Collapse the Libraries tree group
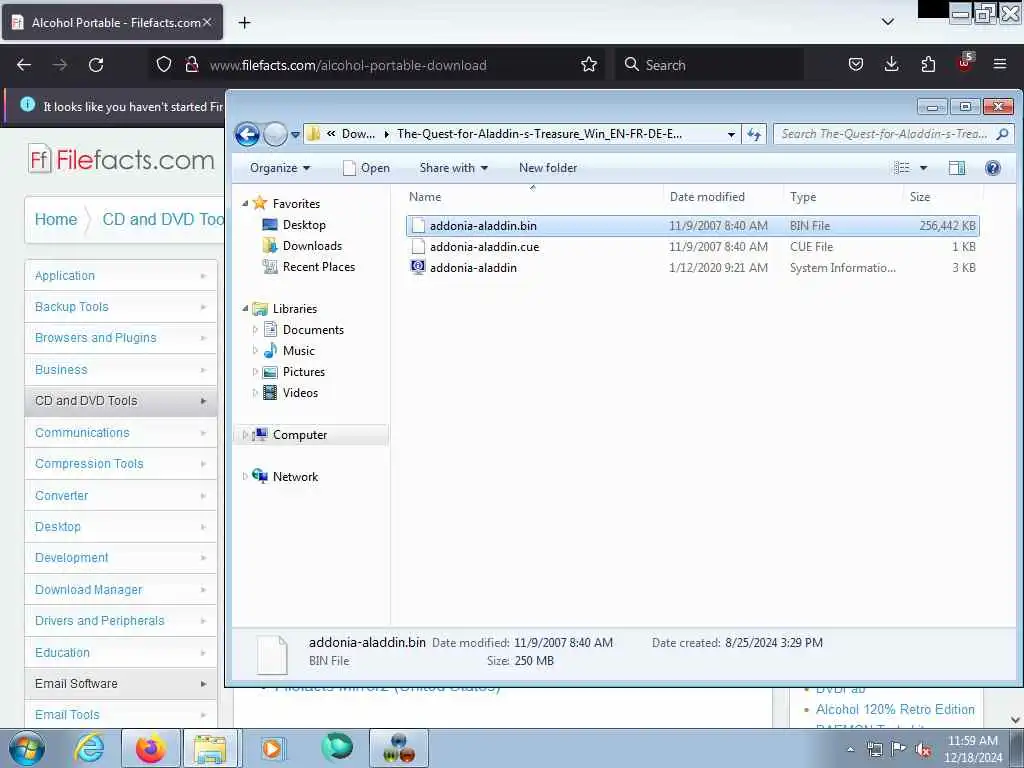 click(x=246, y=308)
